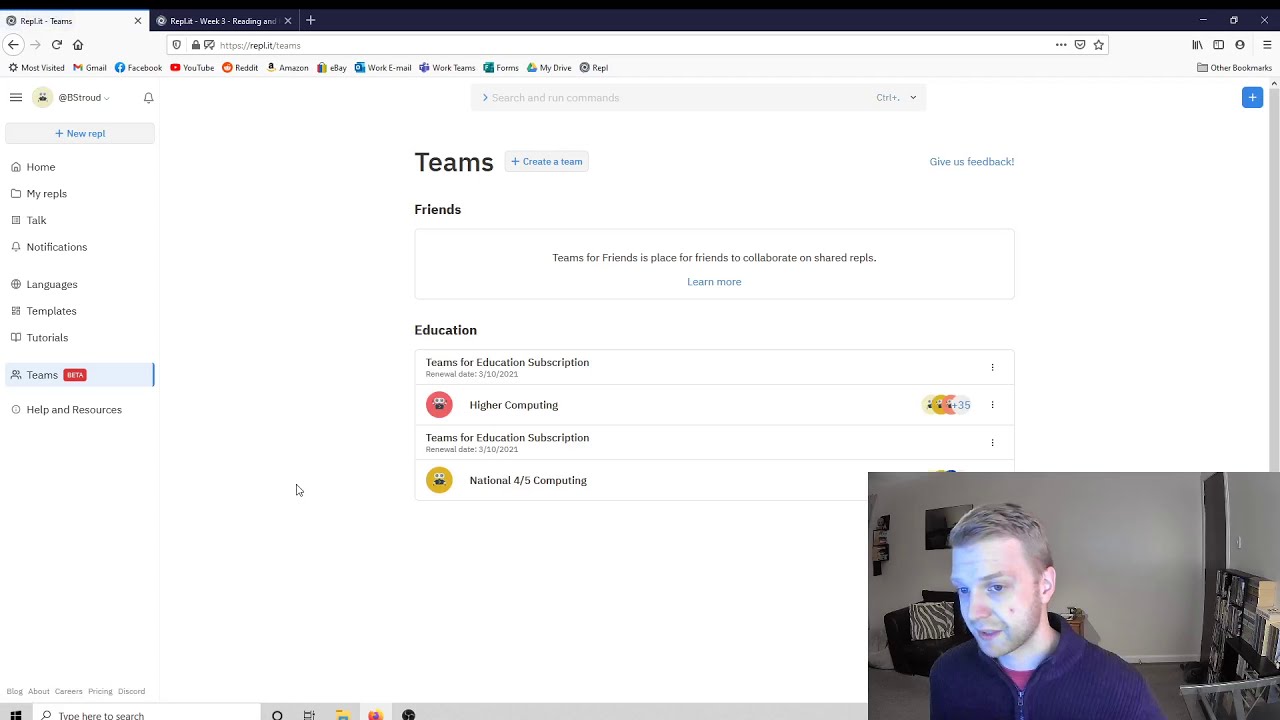This screenshot has height=720, width=1280.
Task: Click the @BStroud avatar image
Action: [43, 97]
